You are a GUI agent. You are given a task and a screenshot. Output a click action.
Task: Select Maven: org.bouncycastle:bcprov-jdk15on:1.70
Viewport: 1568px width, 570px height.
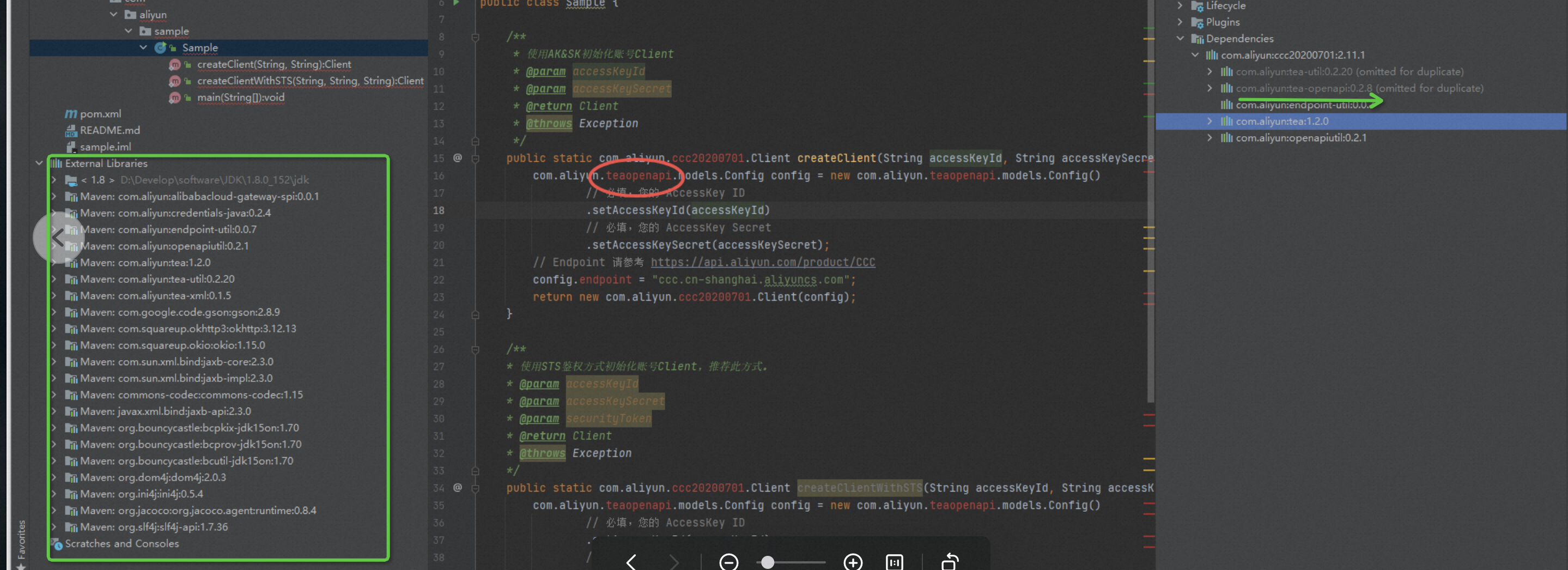(x=191, y=444)
